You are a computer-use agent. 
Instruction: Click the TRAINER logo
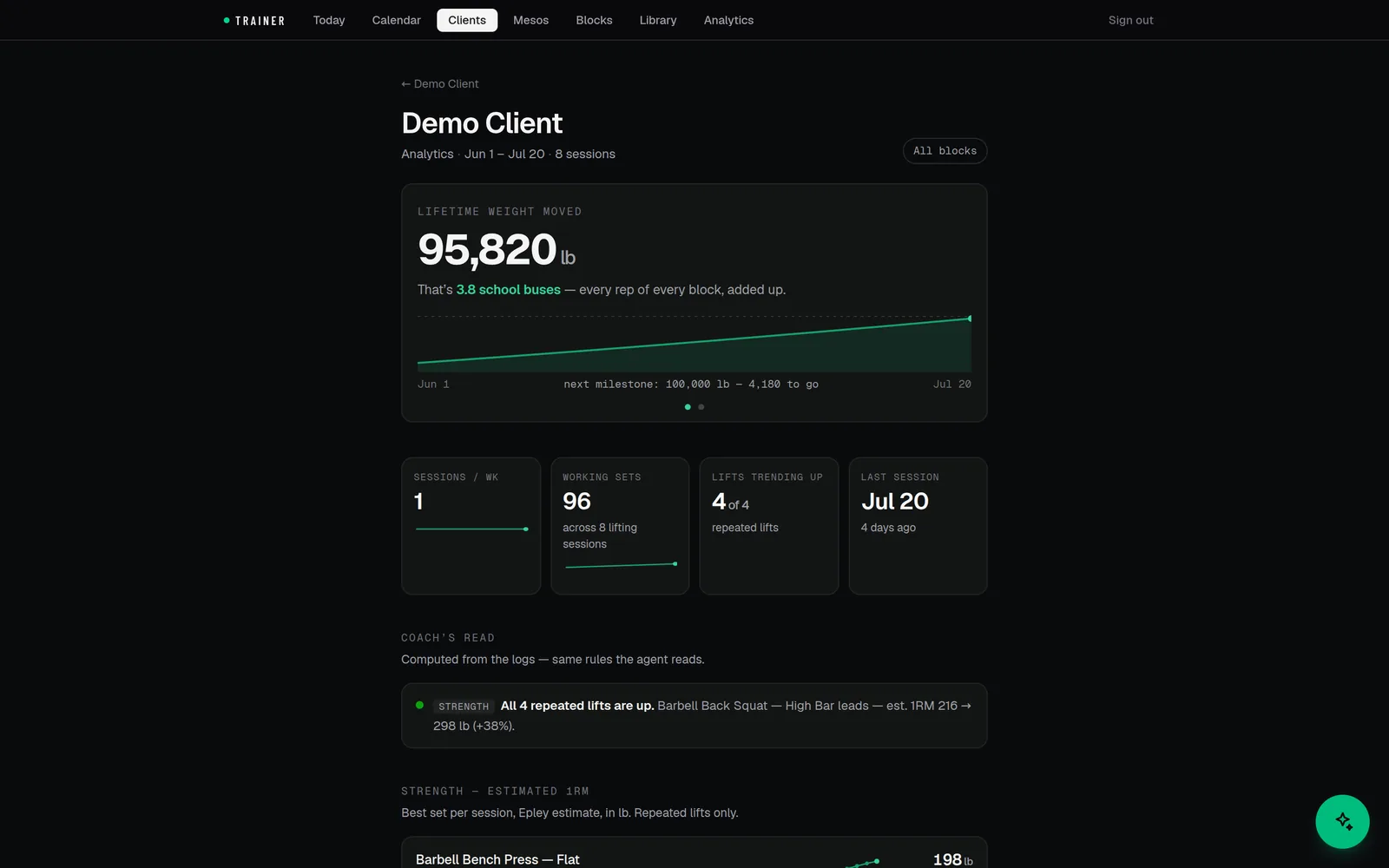coord(254,21)
